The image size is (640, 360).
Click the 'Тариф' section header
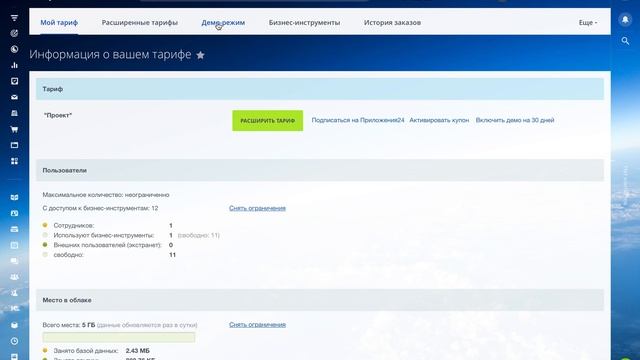[x=320, y=89]
